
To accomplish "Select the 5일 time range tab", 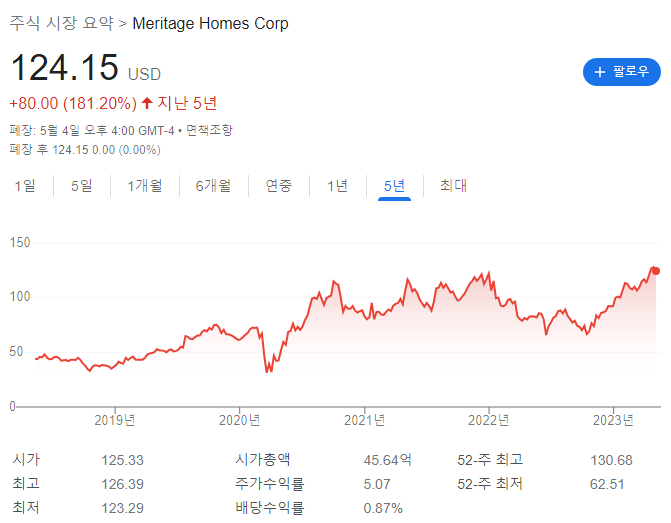I will coord(82,186).
